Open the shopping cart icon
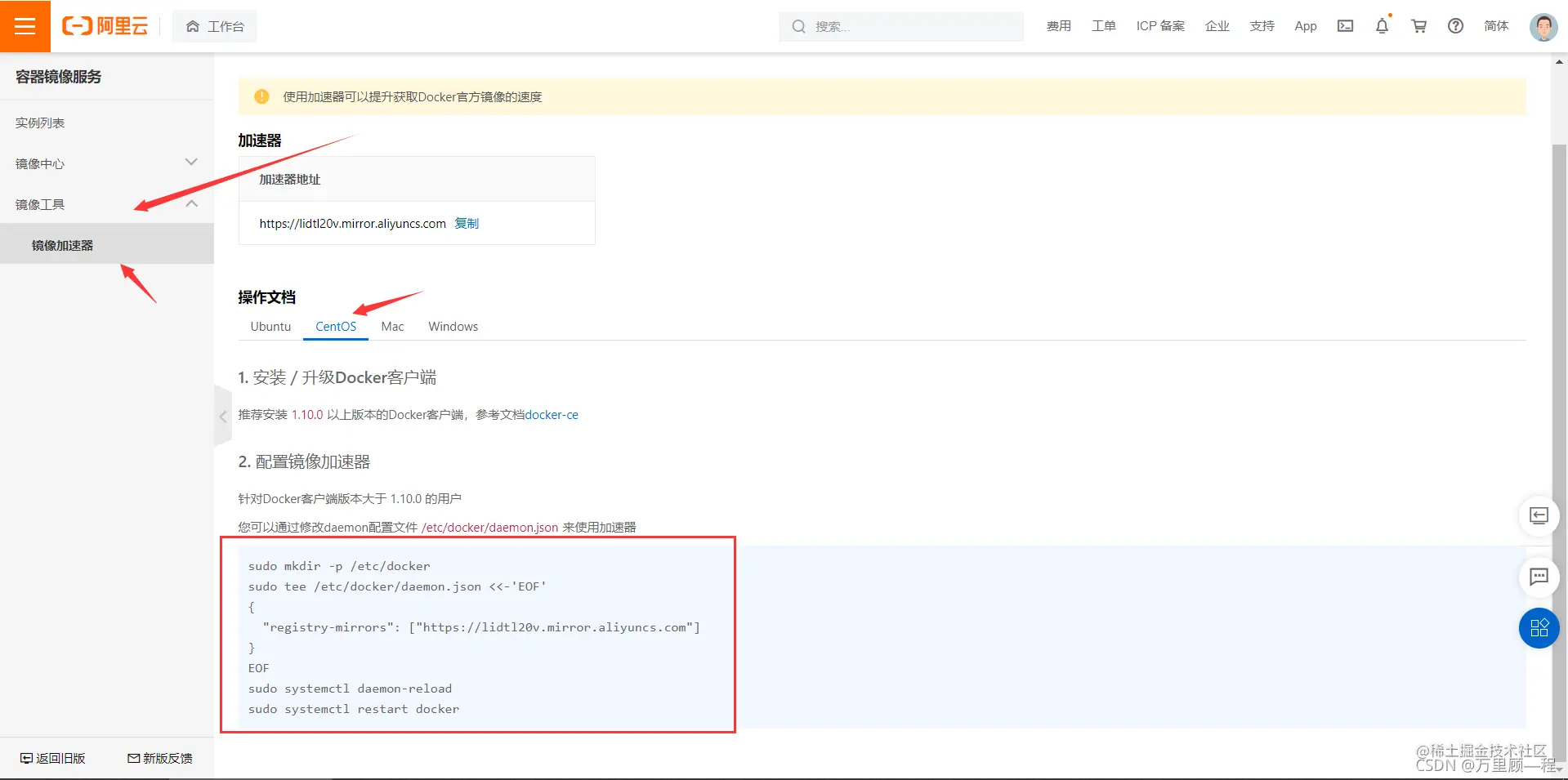Screen dimensions: 1568x780 [x=1418, y=26]
